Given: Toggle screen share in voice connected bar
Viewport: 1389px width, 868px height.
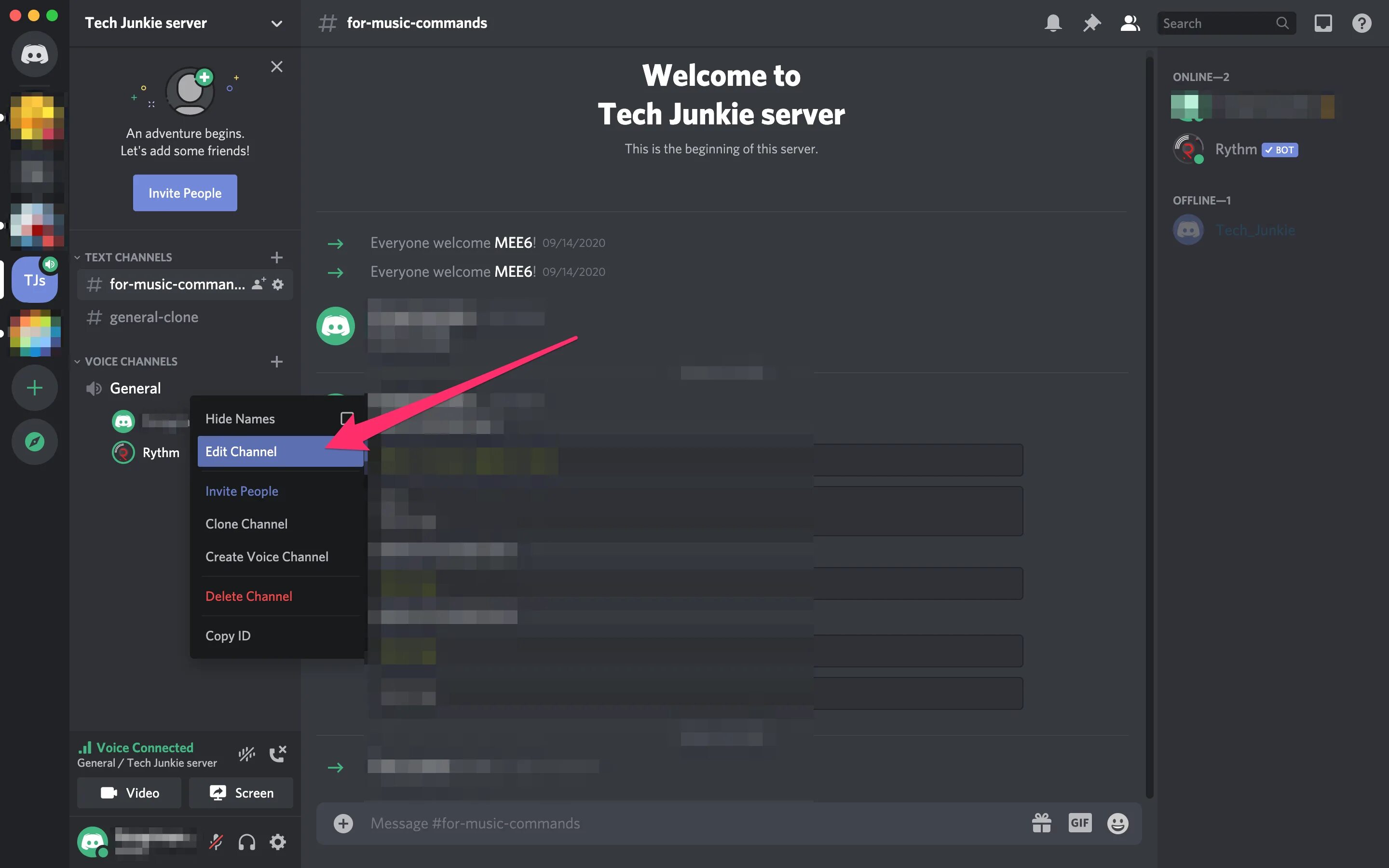Looking at the screenshot, I should click(240, 793).
